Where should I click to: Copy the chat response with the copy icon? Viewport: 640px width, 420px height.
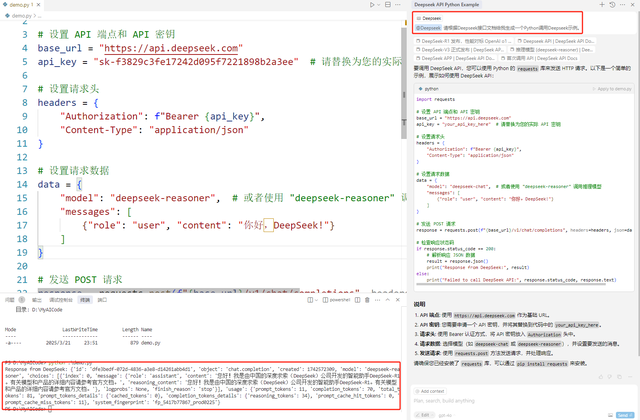(x=620, y=377)
